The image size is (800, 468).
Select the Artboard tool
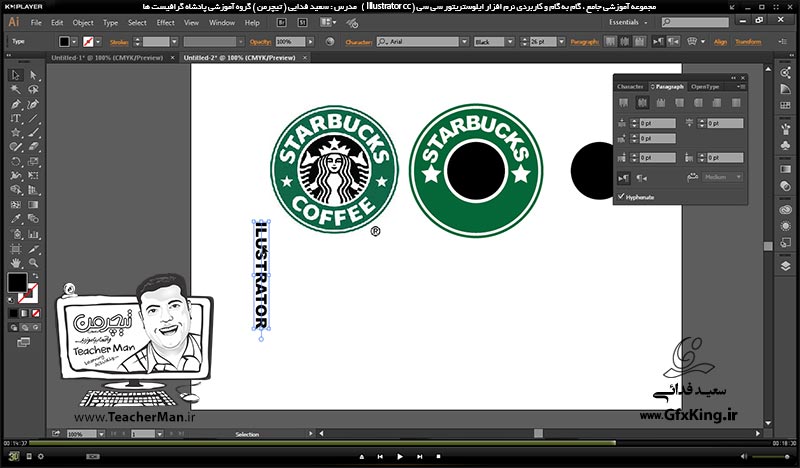coord(16,249)
